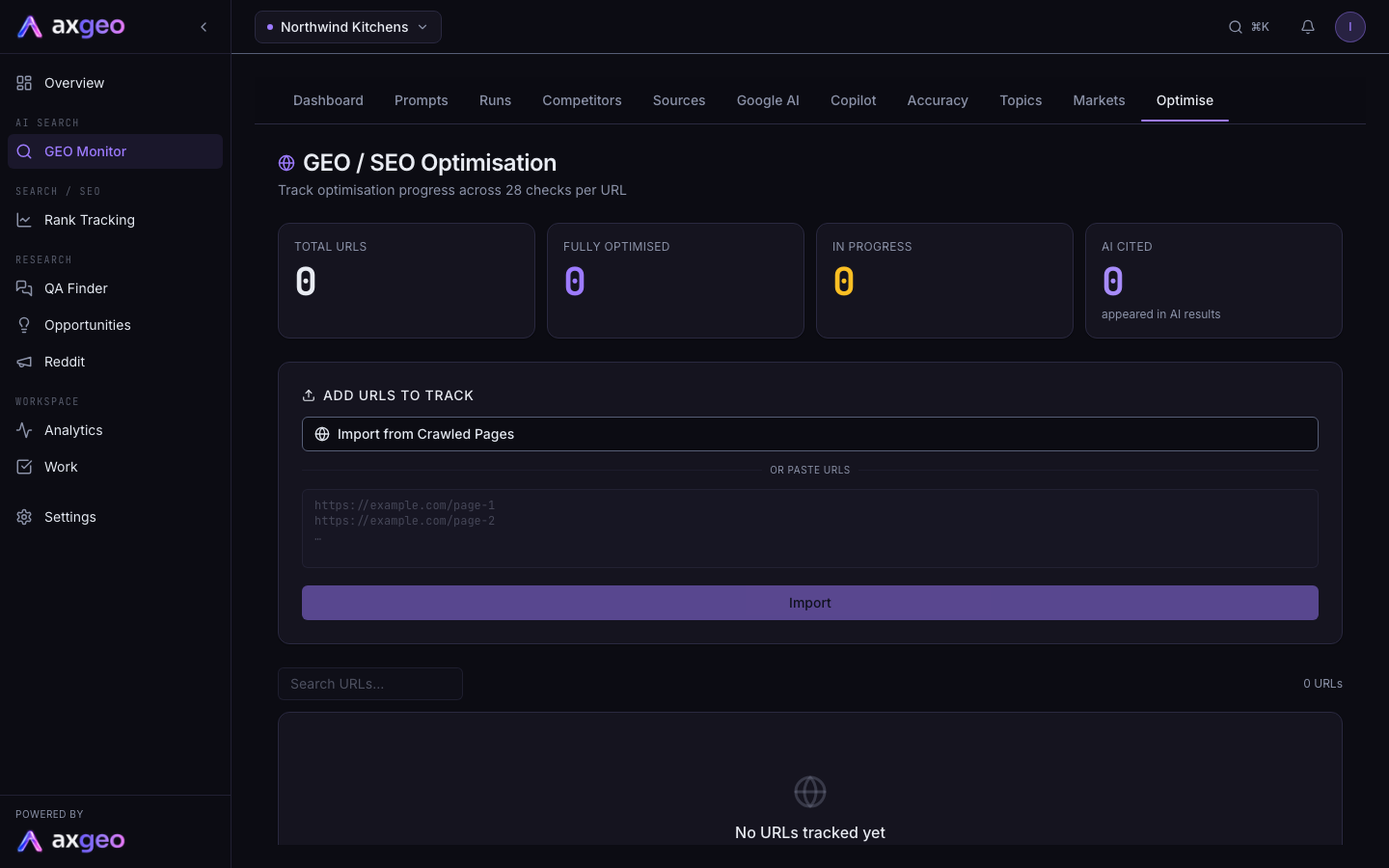Switch to the Copilot tab

coord(854,100)
